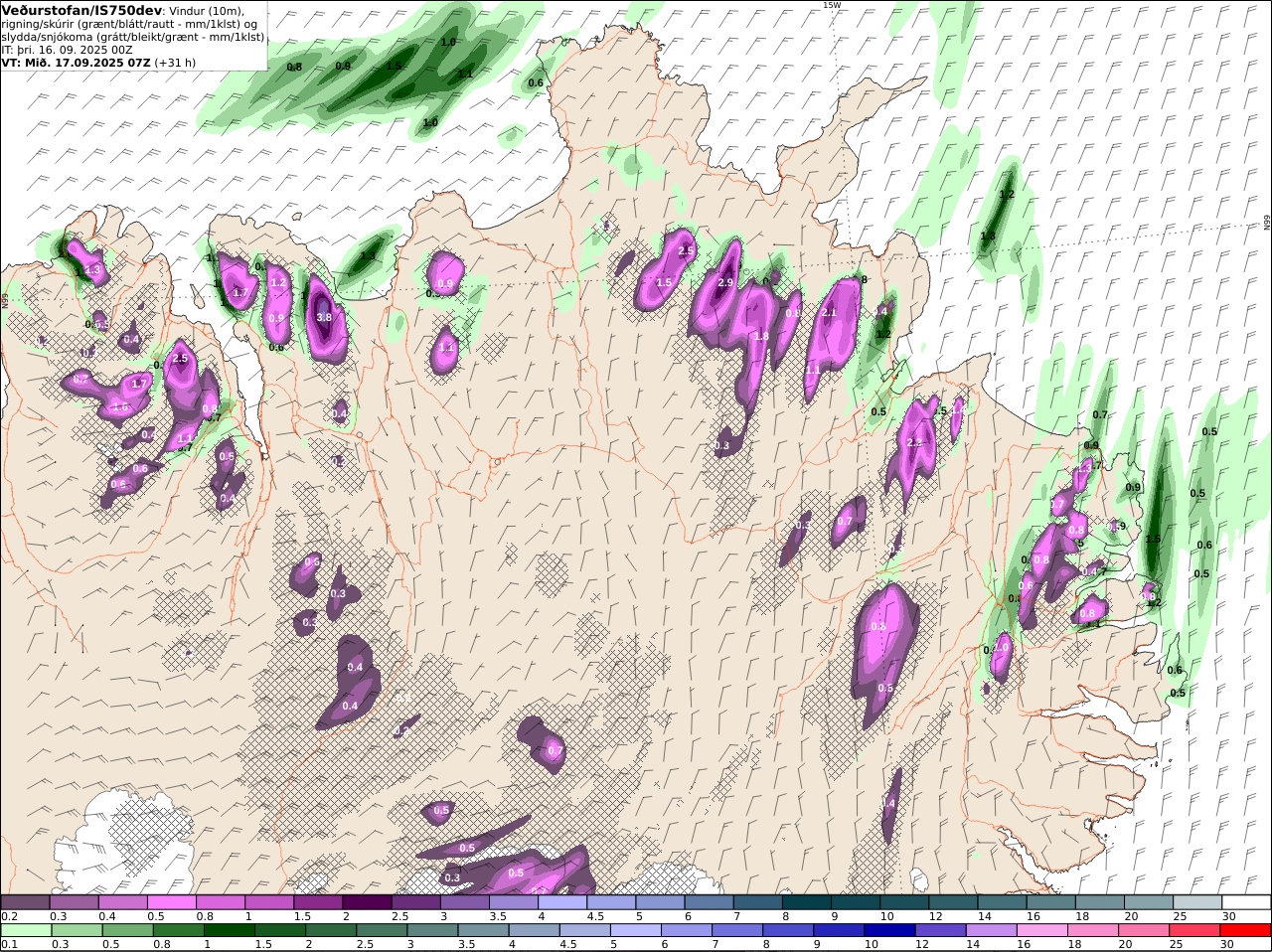Click the '15W' longitude label at top
Viewport: 1272px width, 952px height.
tap(831, 5)
